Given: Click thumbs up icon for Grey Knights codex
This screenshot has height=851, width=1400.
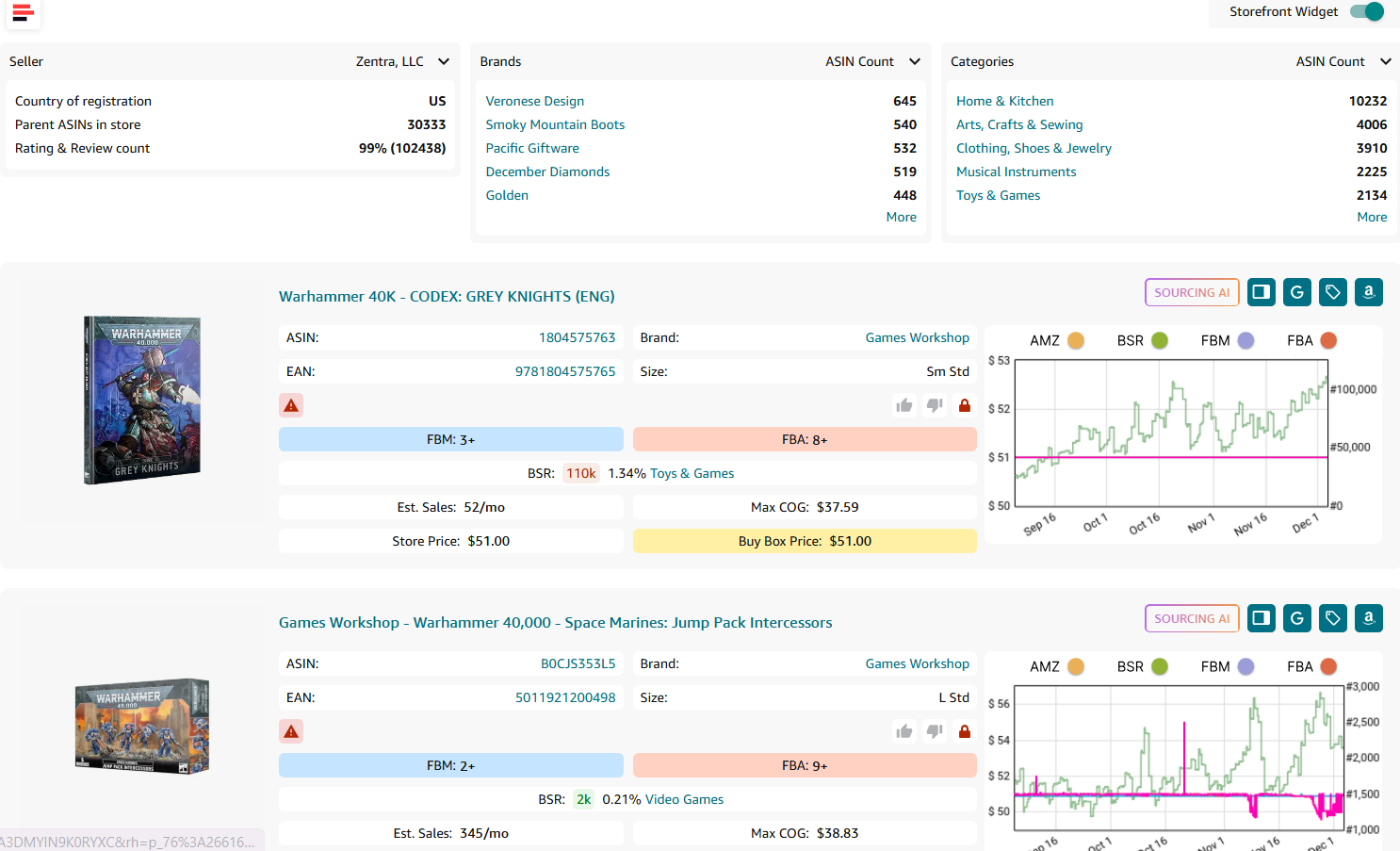Looking at the screenshot, I should click(x=904, y=405).
